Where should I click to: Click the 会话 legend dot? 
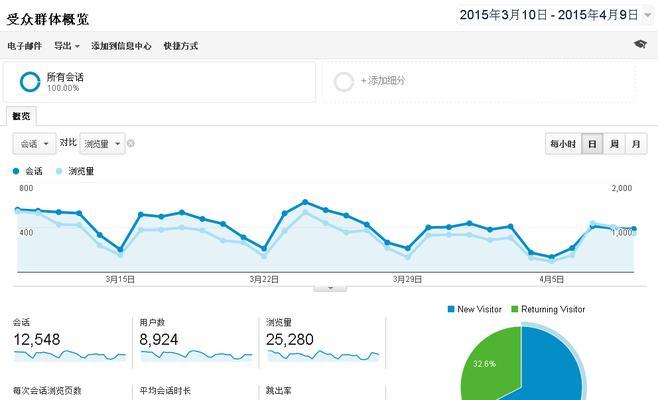[x=16, y=171]
